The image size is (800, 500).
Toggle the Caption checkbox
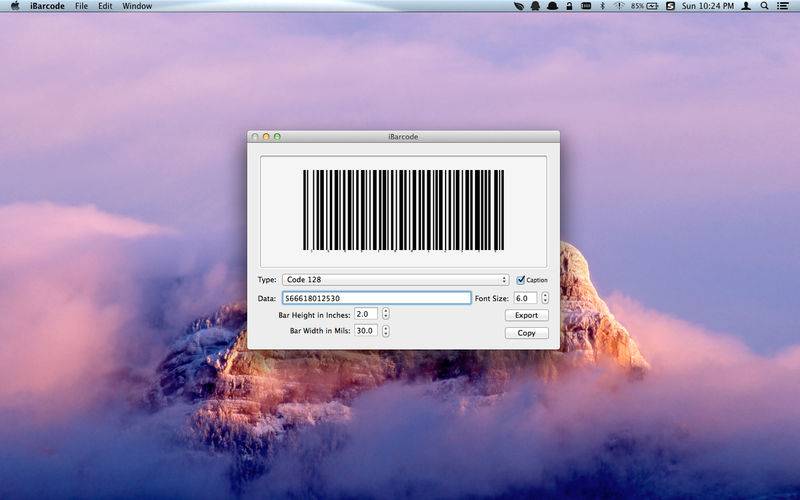click(x=520, y=280)
